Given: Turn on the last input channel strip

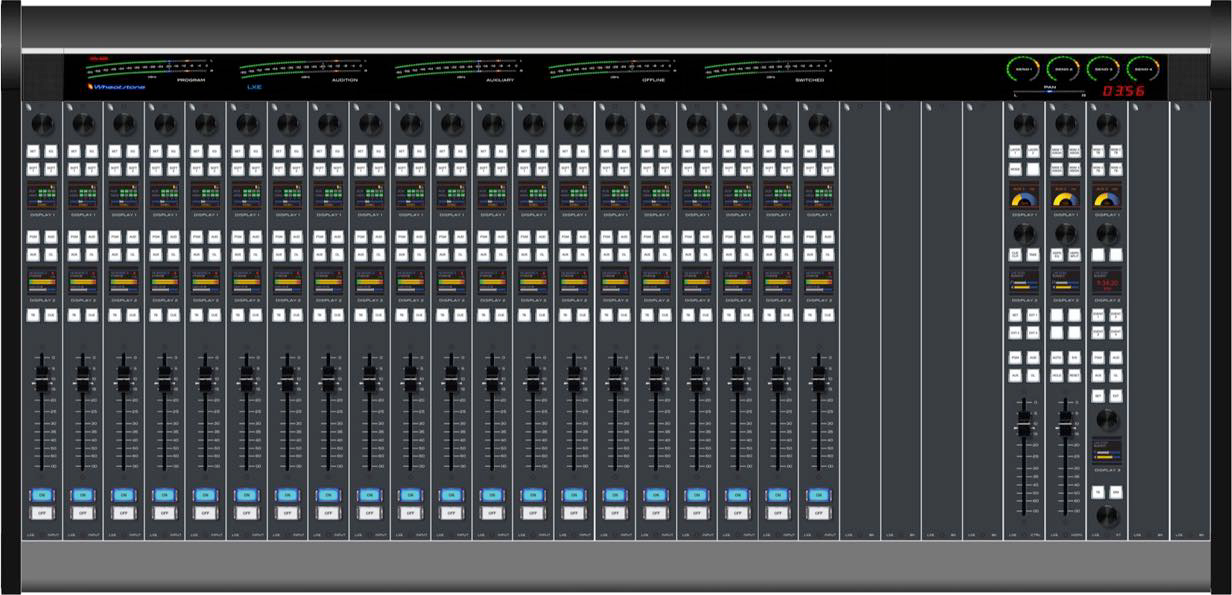Looking at the screenshot, I should point(818,494).
